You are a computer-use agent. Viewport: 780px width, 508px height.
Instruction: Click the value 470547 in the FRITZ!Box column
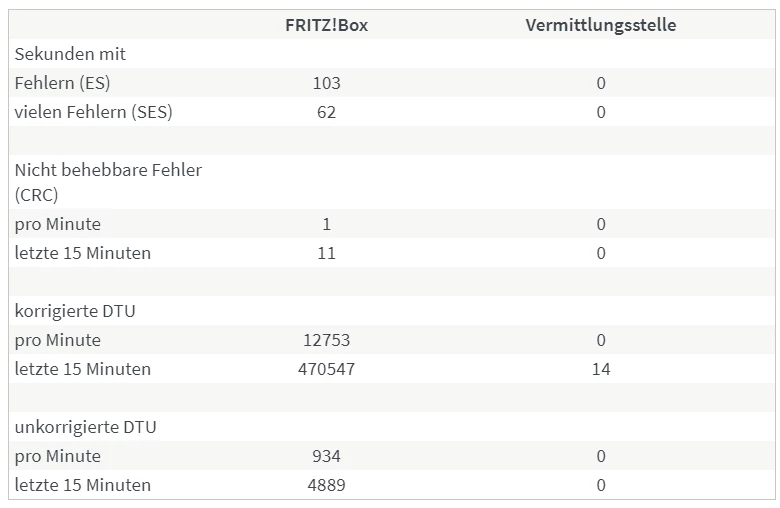click(x=326, y=369)
